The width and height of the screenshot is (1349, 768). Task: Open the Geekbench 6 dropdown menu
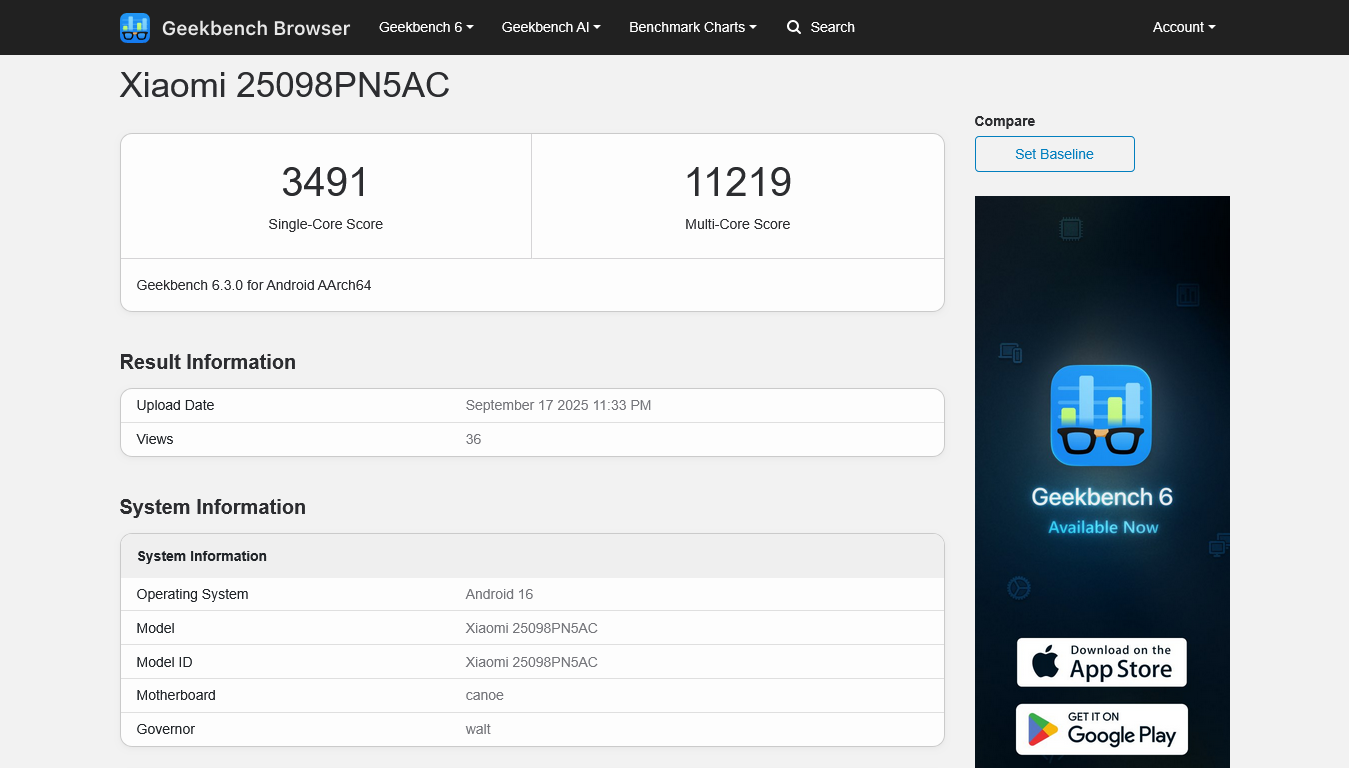(x=426, y=27)
